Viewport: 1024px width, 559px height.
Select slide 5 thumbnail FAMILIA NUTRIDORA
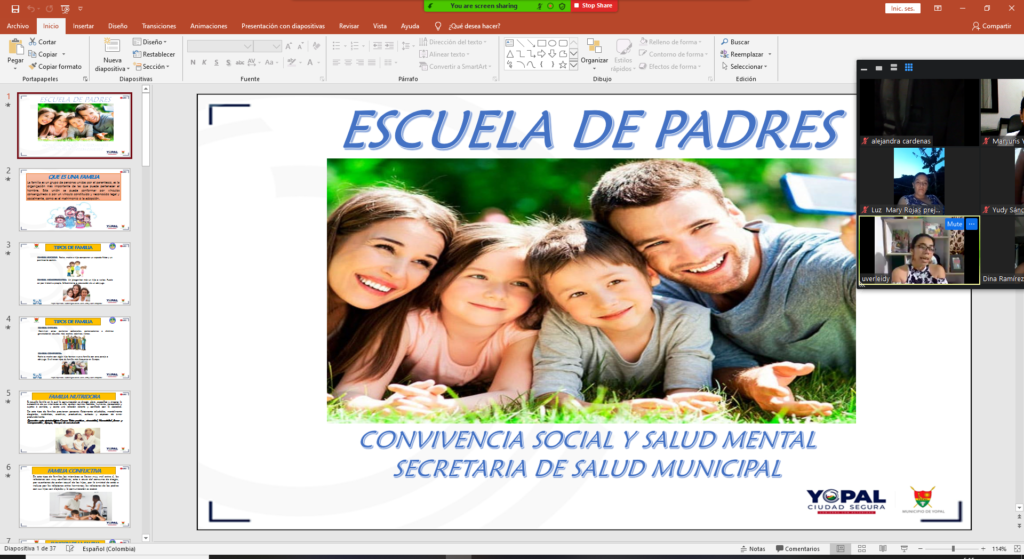(x=74, y=423)
